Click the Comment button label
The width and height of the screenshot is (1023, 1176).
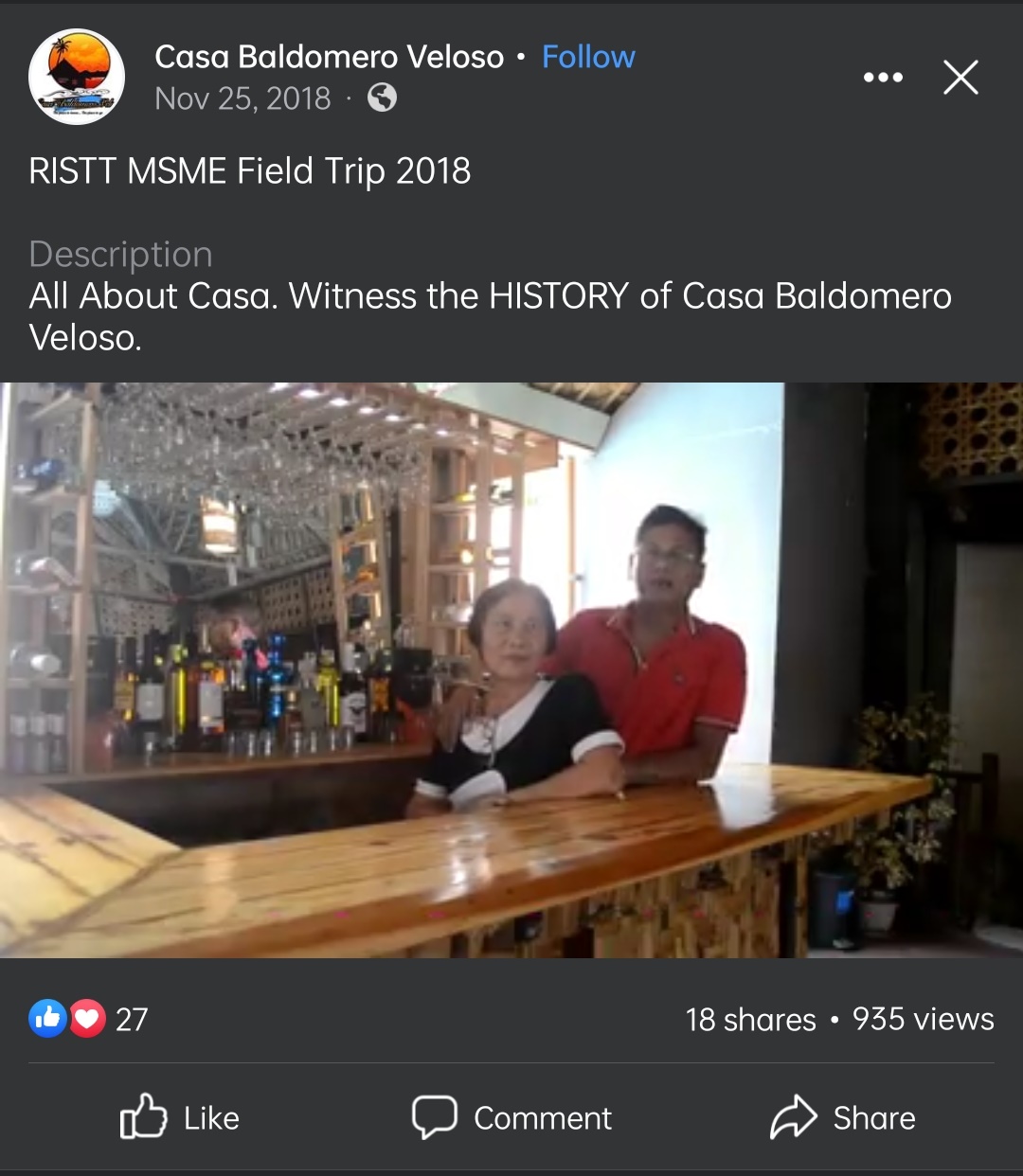tap(543, 1118)
